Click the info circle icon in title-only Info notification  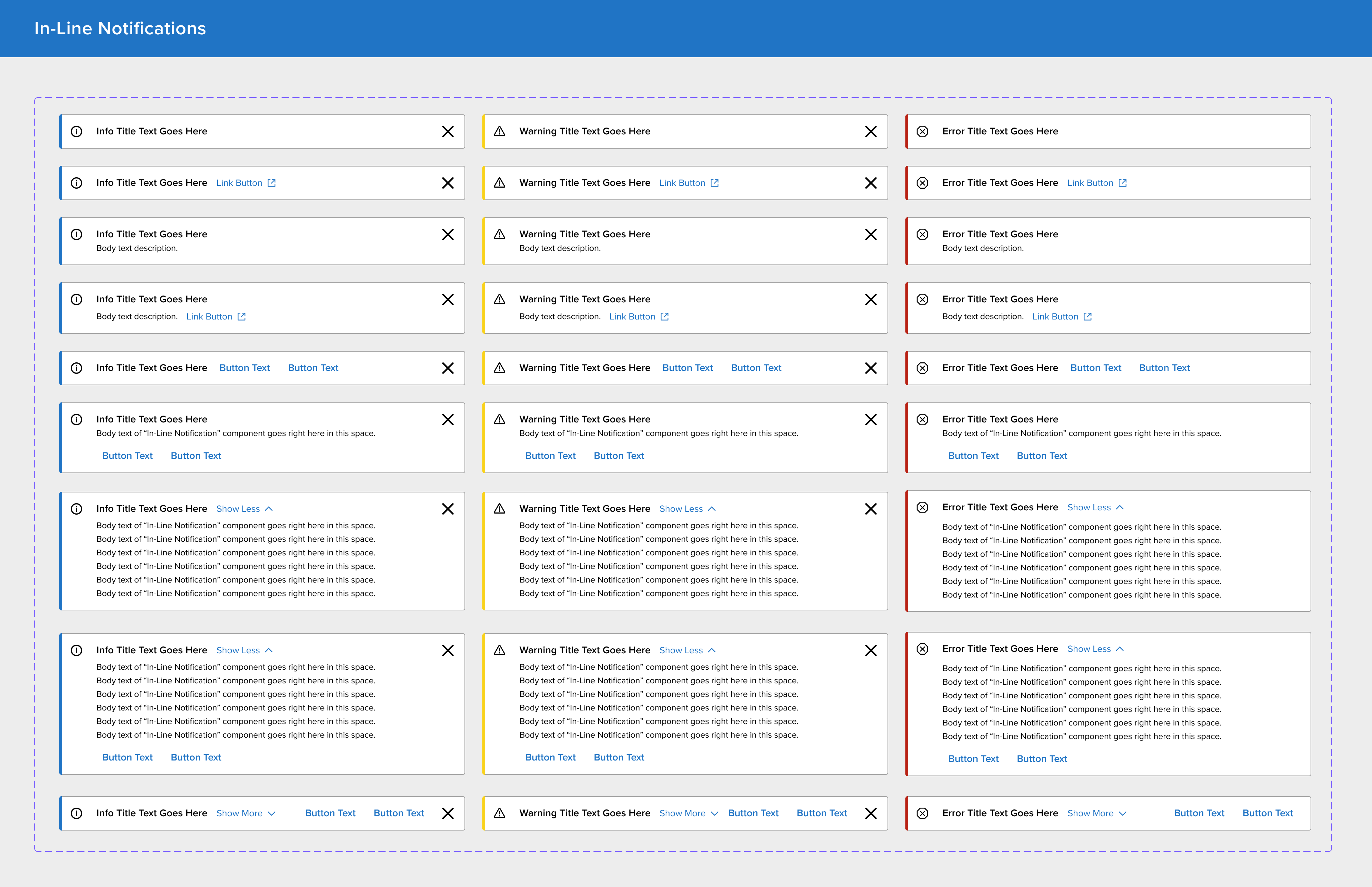[76, 131]
